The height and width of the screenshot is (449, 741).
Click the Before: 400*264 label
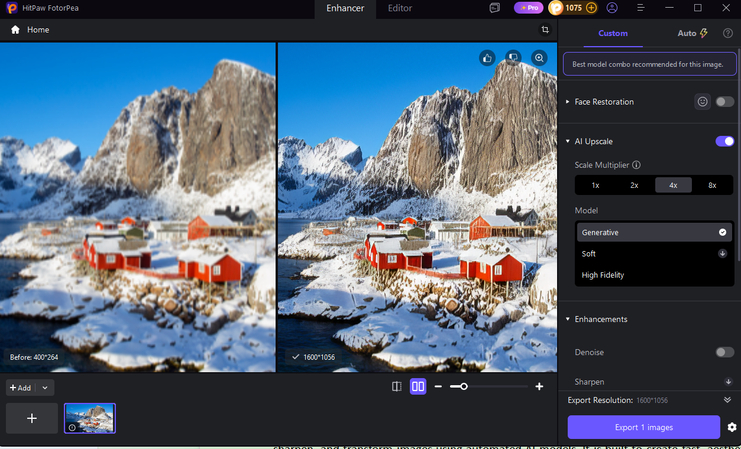click(x=34, y=357)
